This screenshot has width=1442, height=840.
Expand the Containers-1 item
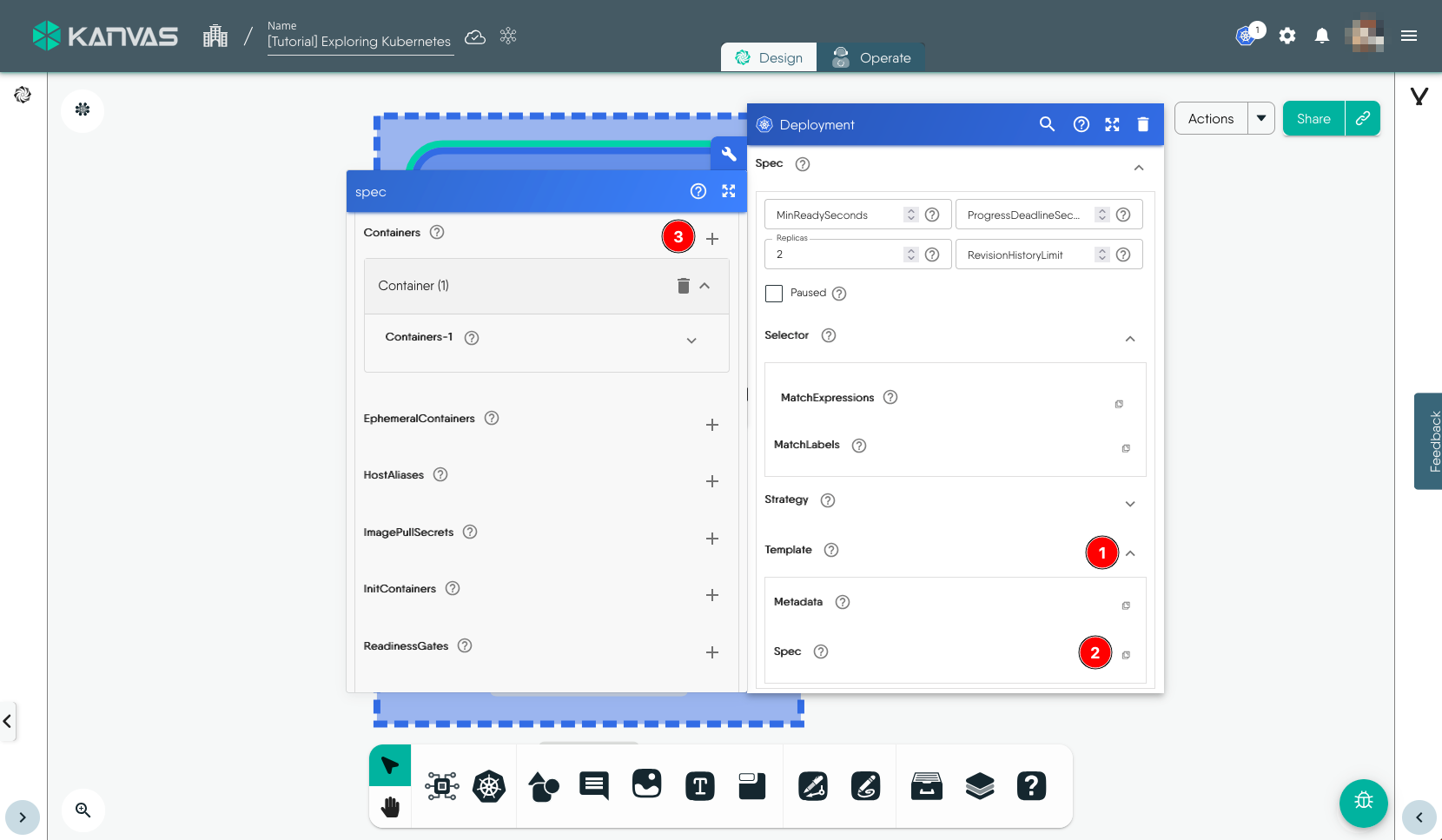coord(691,341)
